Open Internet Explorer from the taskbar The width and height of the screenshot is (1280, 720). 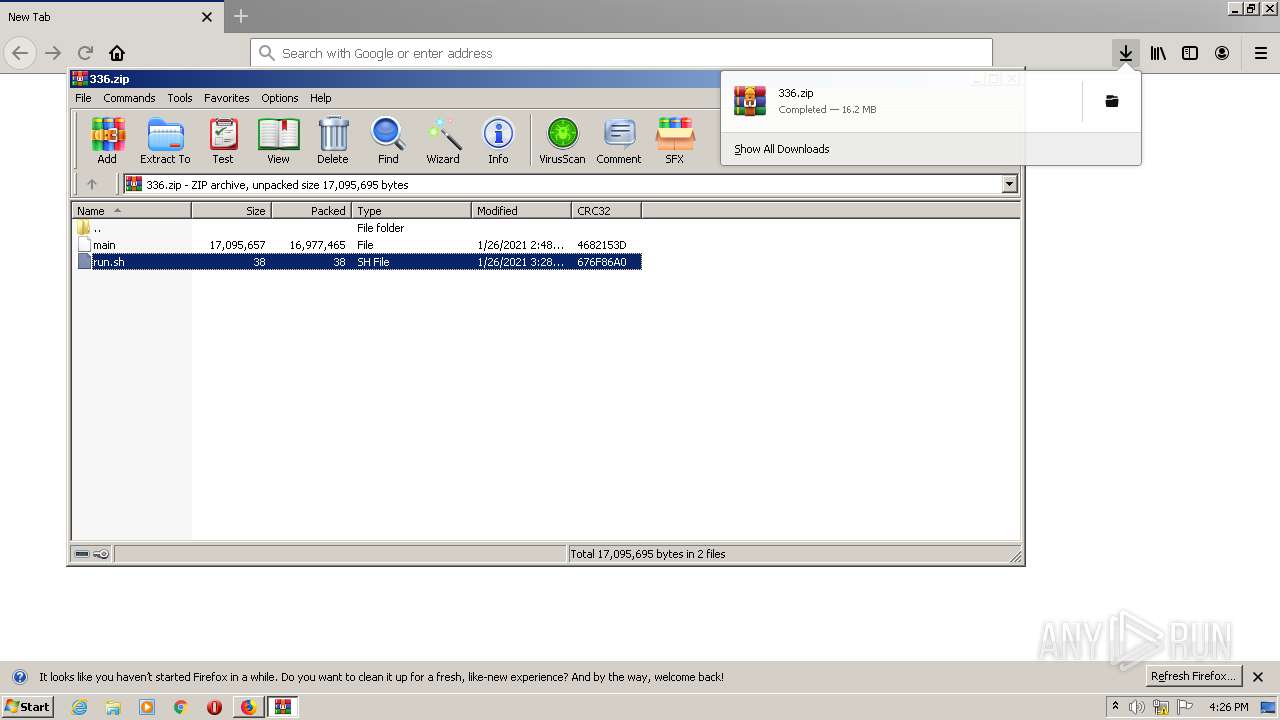coord(79,707)
